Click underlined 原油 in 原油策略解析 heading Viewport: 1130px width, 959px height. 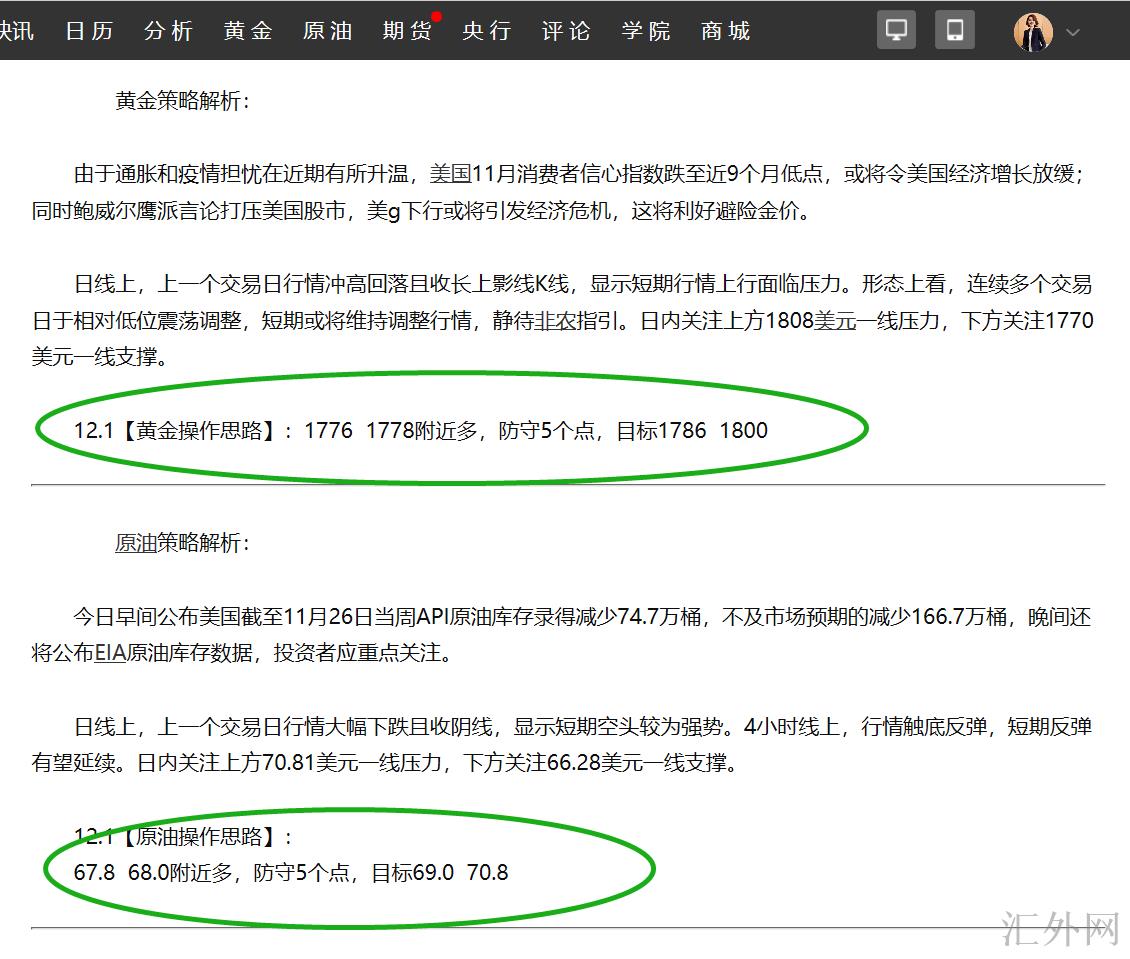coord(136,543)
